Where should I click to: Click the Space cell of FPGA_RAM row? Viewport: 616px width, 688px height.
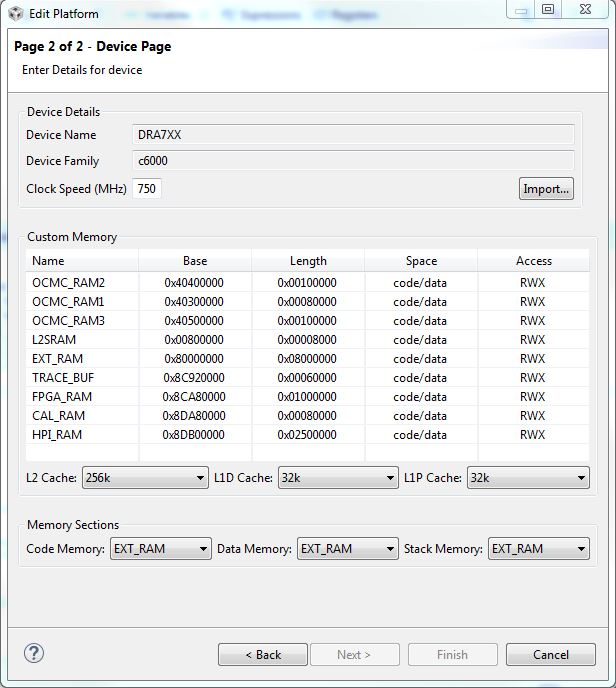click(x=420, y=397)
